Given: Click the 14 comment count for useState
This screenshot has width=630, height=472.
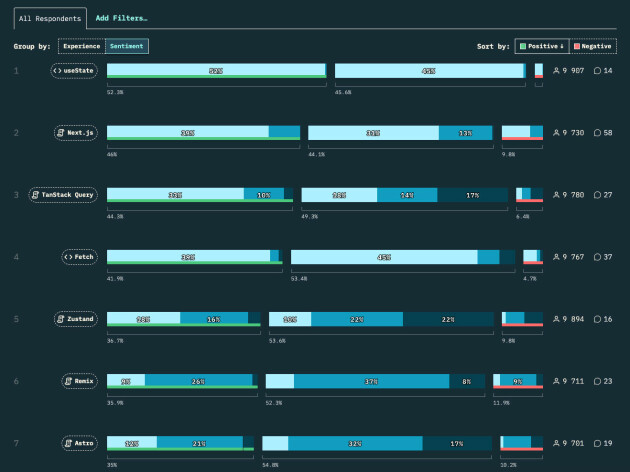Looking at the screenshot, I should point(608,71).
